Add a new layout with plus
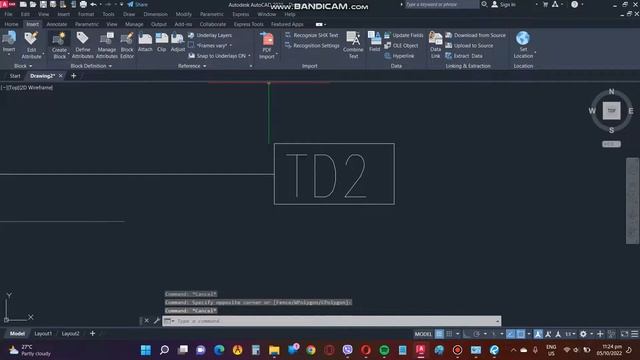640x360 pixels. pos(92,333)
